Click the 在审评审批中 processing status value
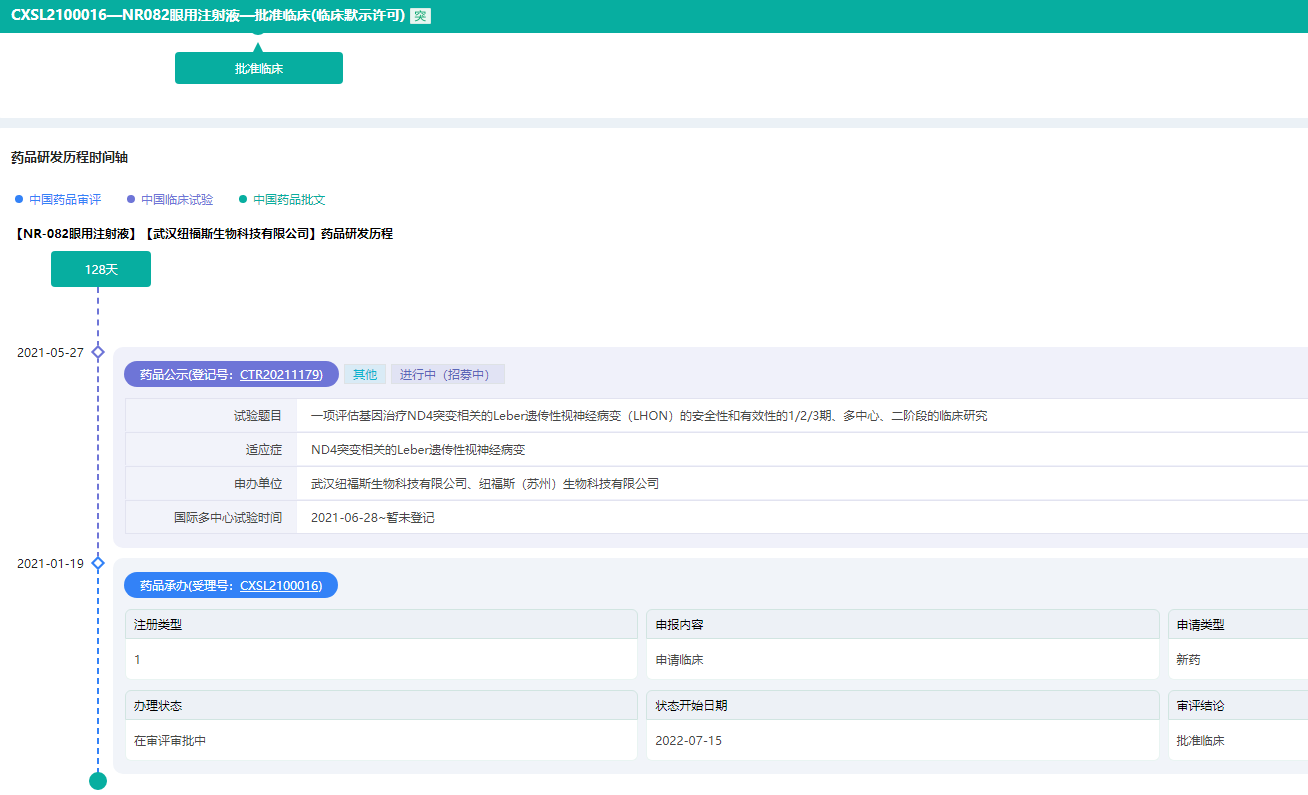This screenshot has width=1308, height=795. pyautogui.click(x=170, y=741)
